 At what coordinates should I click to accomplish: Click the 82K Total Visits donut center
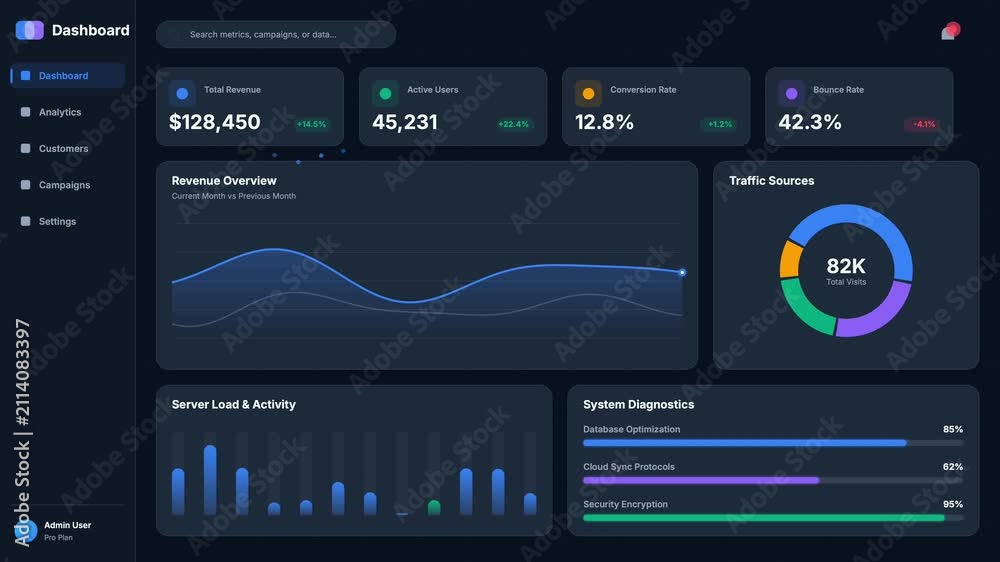click(846, 270)
